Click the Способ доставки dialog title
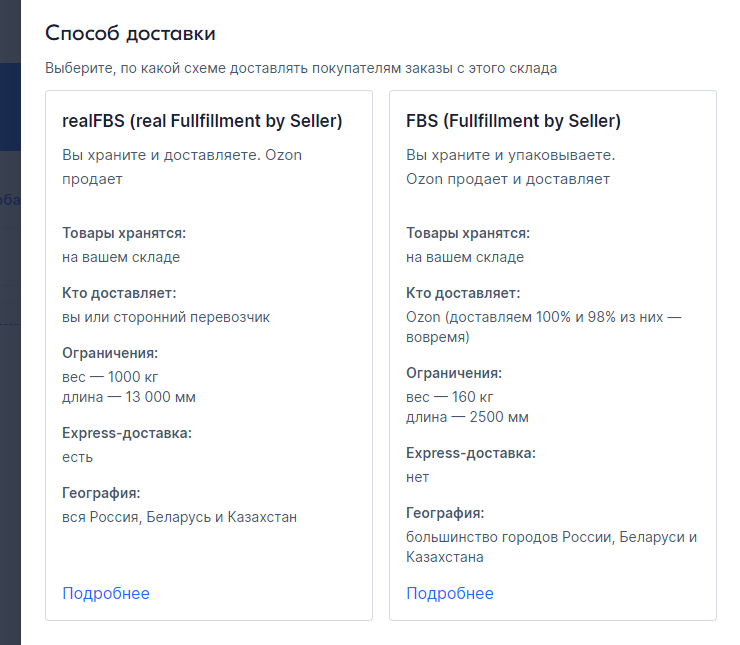The width and height of the screenshot is (740, 645). (x=130, y=33)
